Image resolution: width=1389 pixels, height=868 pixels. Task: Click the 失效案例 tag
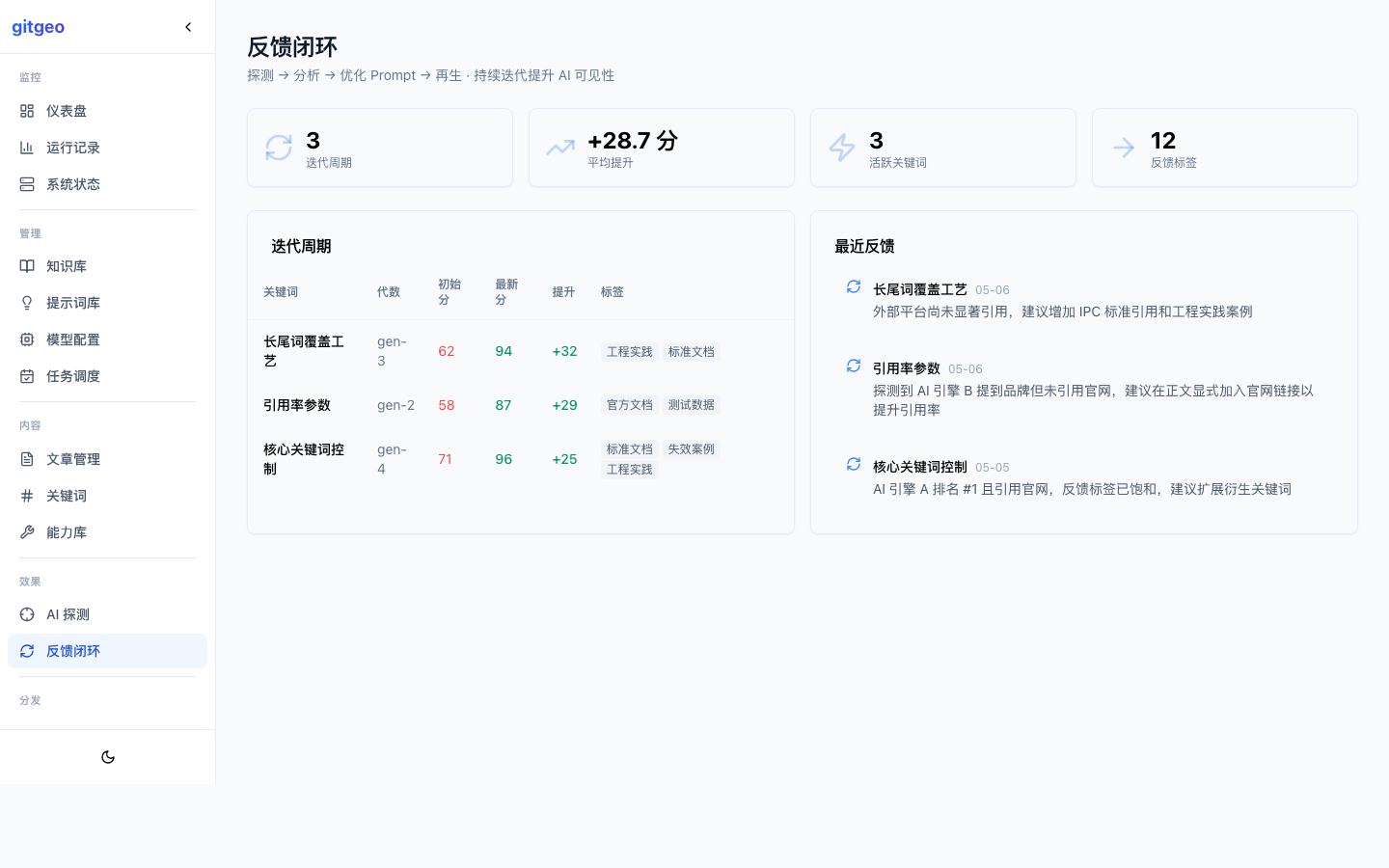692,449
